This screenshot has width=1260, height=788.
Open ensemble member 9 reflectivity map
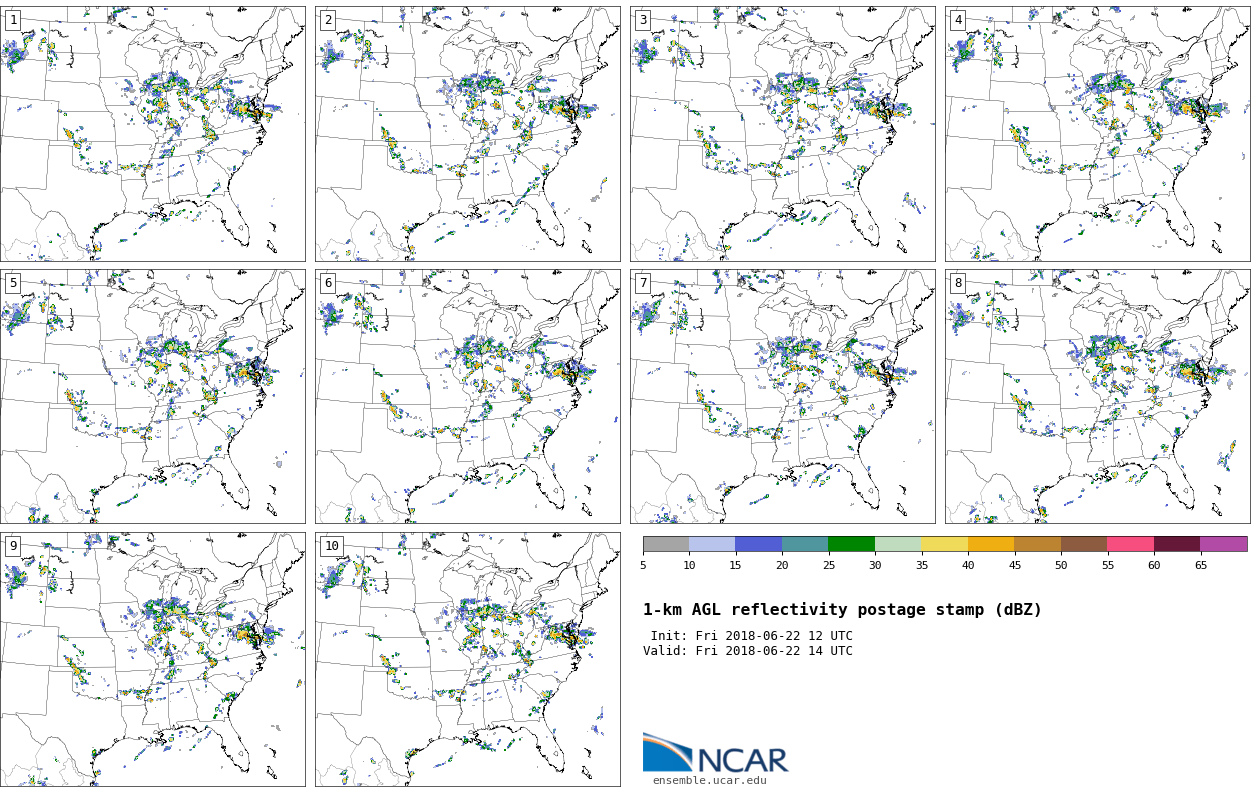[153, 659]
